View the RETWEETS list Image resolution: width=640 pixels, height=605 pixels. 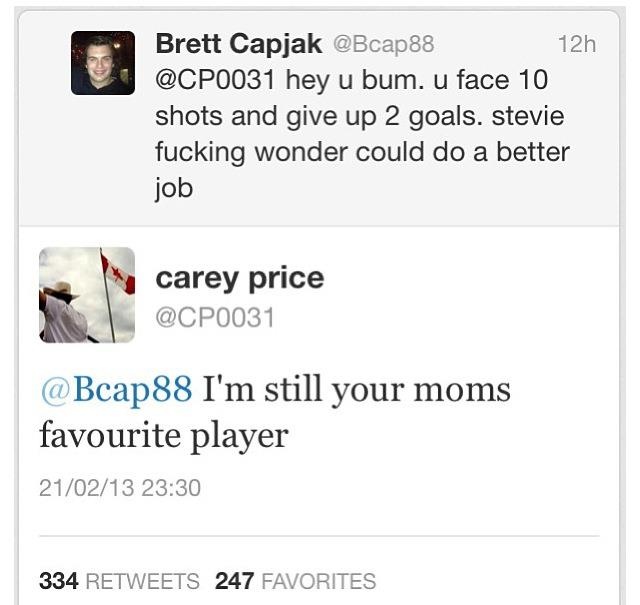coord(142,580)
